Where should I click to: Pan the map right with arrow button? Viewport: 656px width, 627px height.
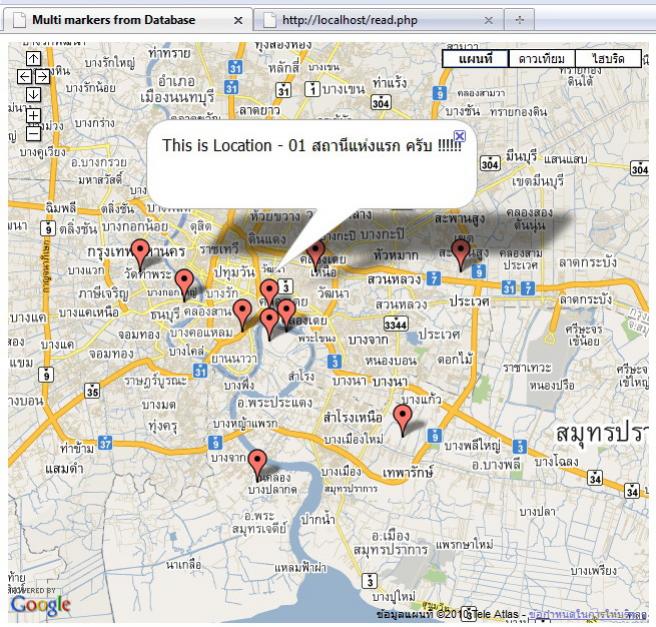tap(42, 77)
